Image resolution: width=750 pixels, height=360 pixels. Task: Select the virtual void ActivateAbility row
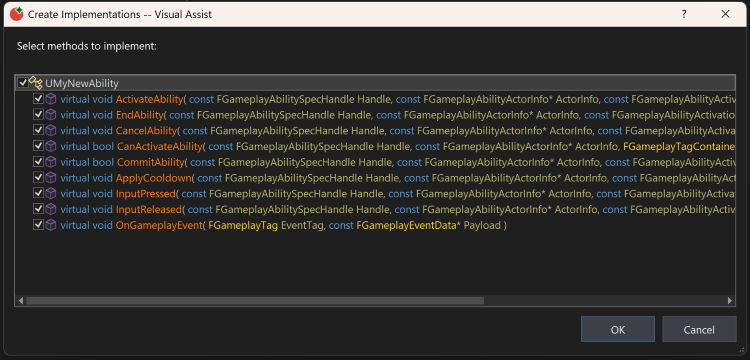coord(375,99)
